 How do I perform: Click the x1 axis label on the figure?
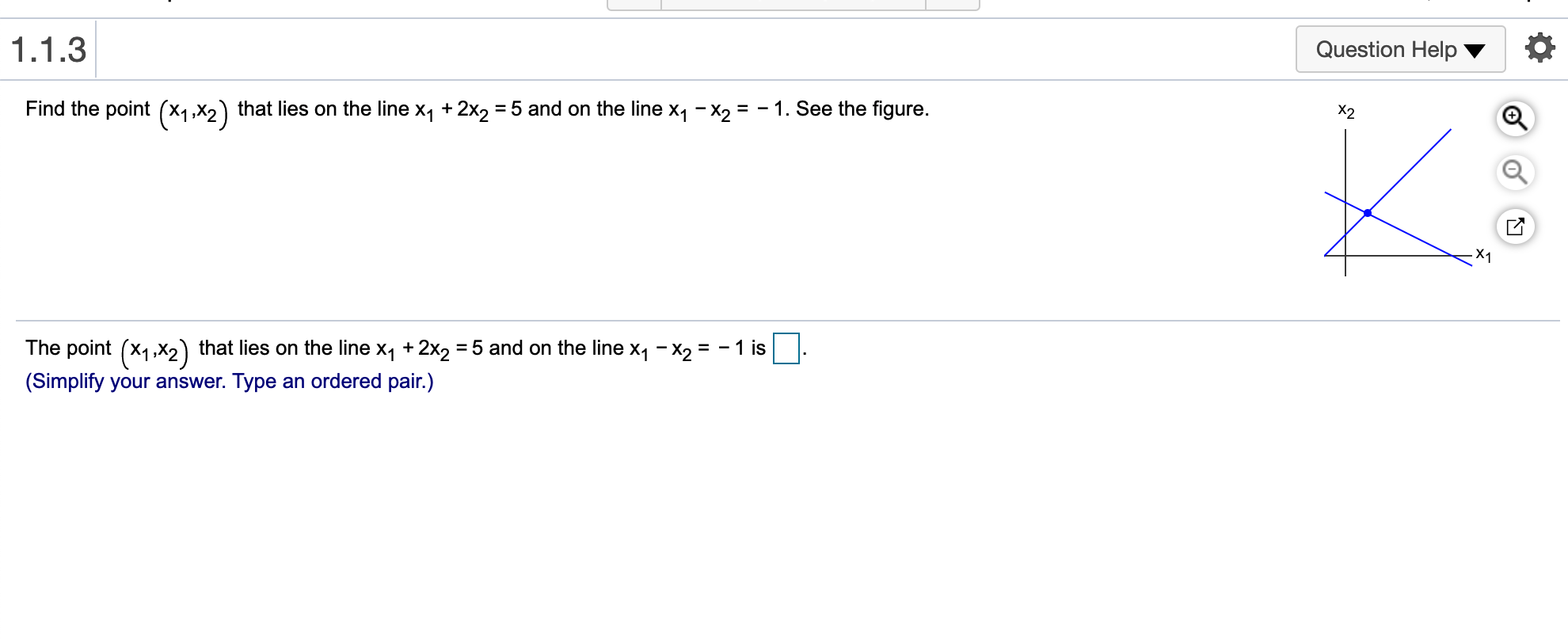coord(1483,255)
